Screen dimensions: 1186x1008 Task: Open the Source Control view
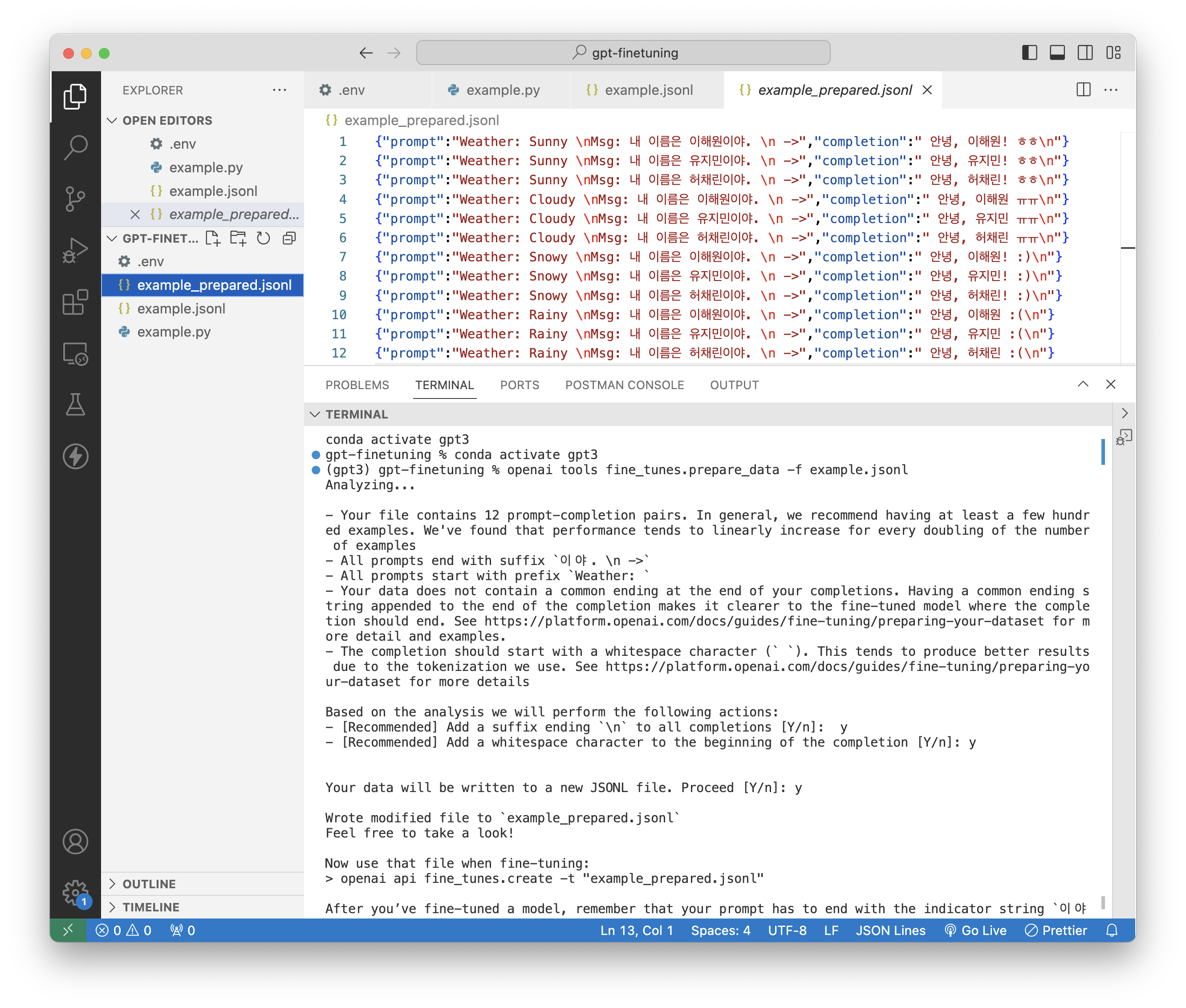pyautogui.click(x=75, y=199)
